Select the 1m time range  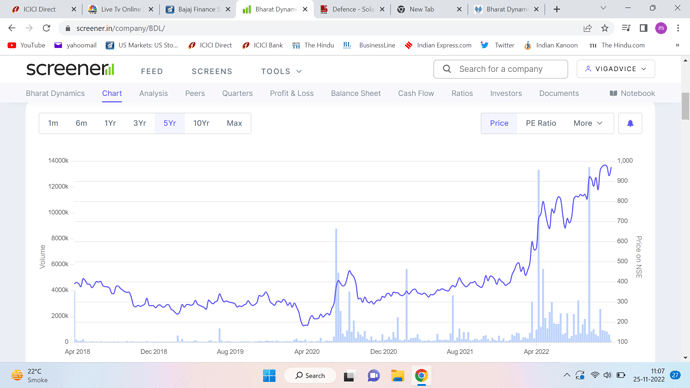tap(53, 123)
